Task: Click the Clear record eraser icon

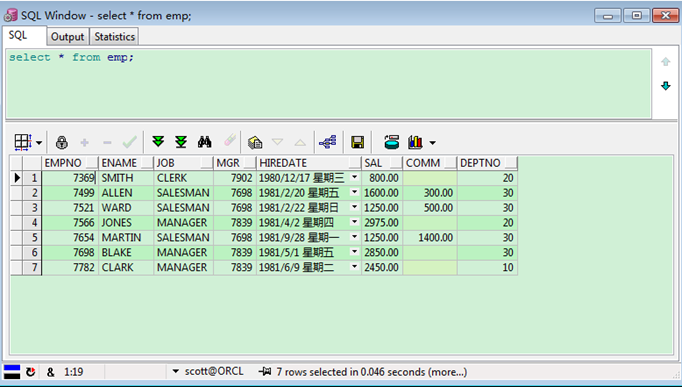Action: tap(230, 140)
